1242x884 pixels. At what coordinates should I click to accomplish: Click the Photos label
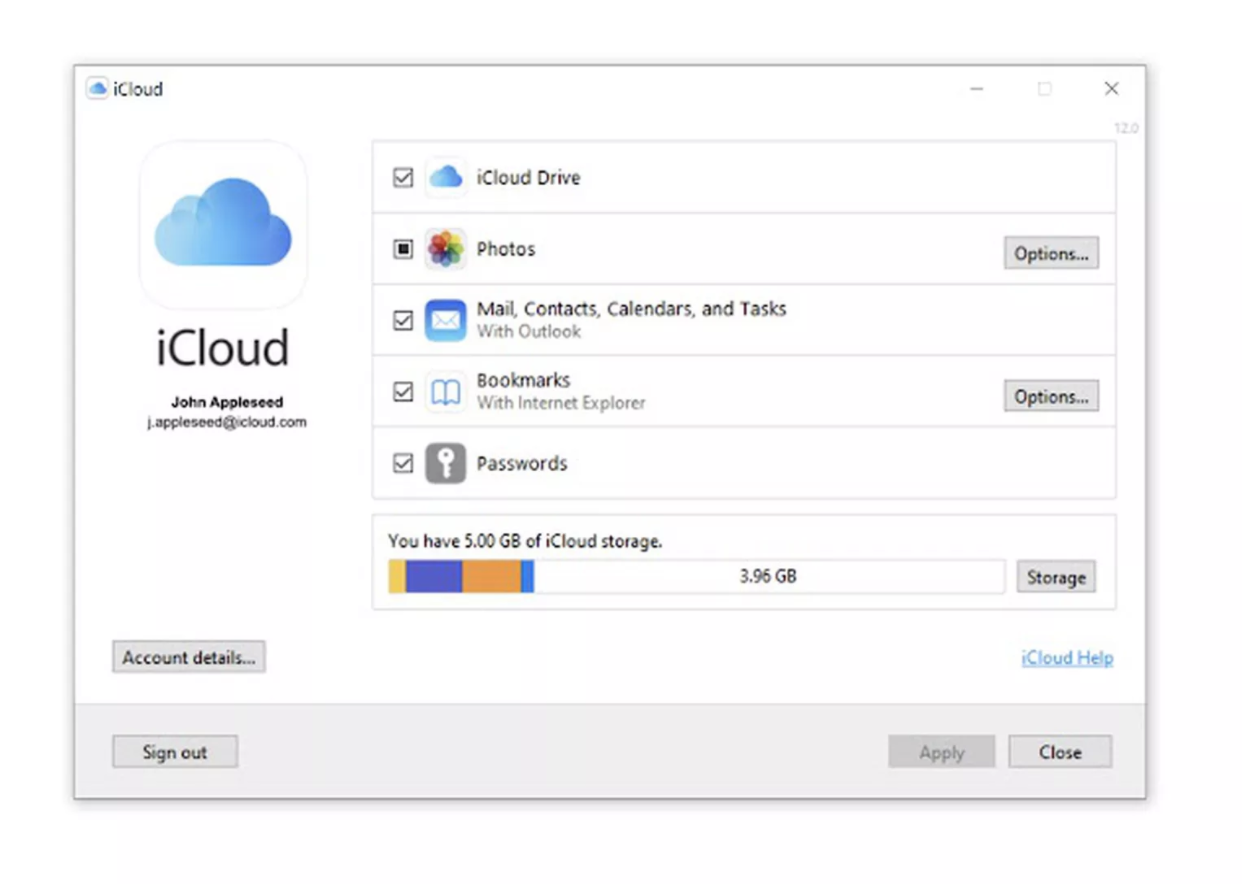[506, 249]
